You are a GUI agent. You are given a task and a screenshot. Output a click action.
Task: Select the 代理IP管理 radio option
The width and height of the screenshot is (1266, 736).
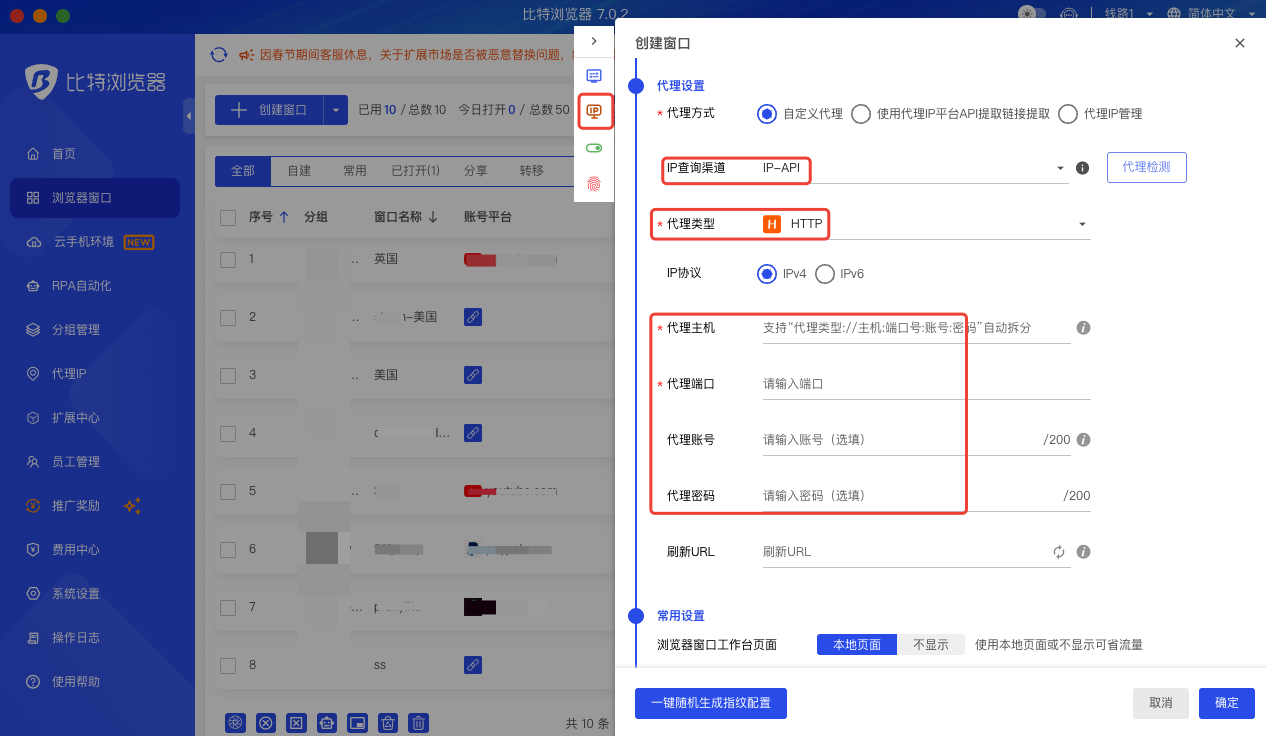click(x=1068, y=114)
